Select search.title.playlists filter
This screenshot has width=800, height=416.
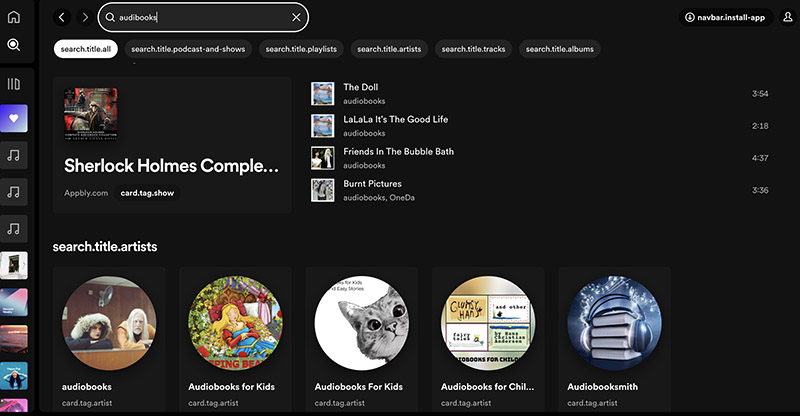coord(301,49)
